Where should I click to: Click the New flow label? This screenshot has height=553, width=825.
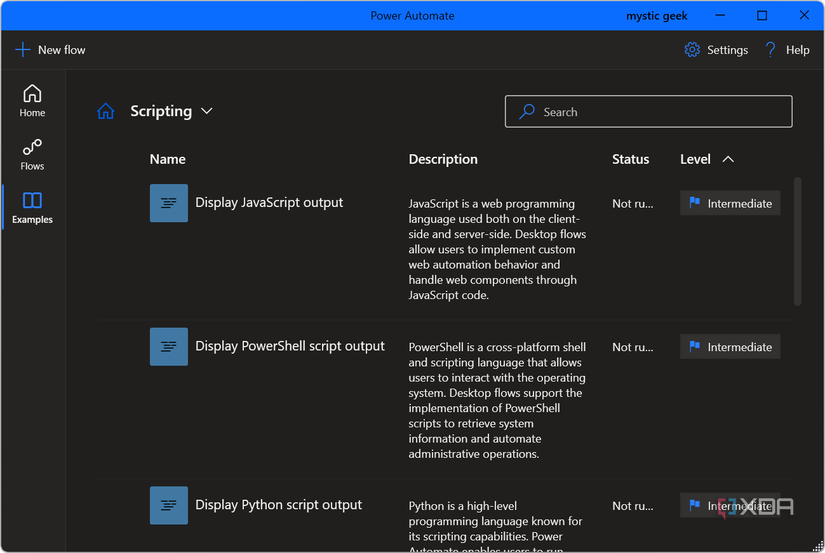pos(62,50)
